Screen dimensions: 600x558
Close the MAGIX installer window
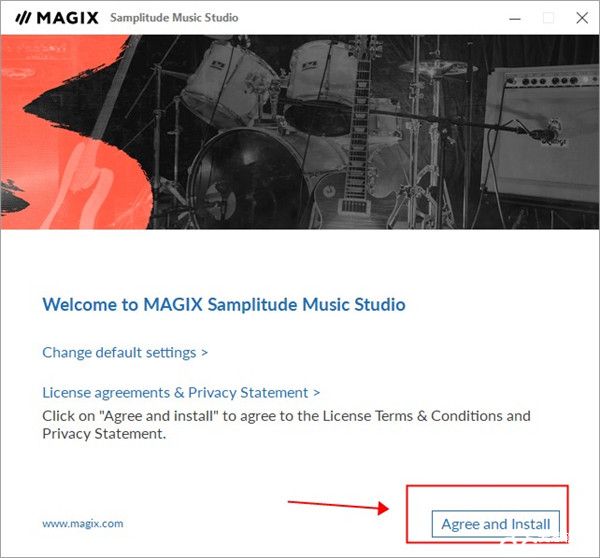(582, 18)
